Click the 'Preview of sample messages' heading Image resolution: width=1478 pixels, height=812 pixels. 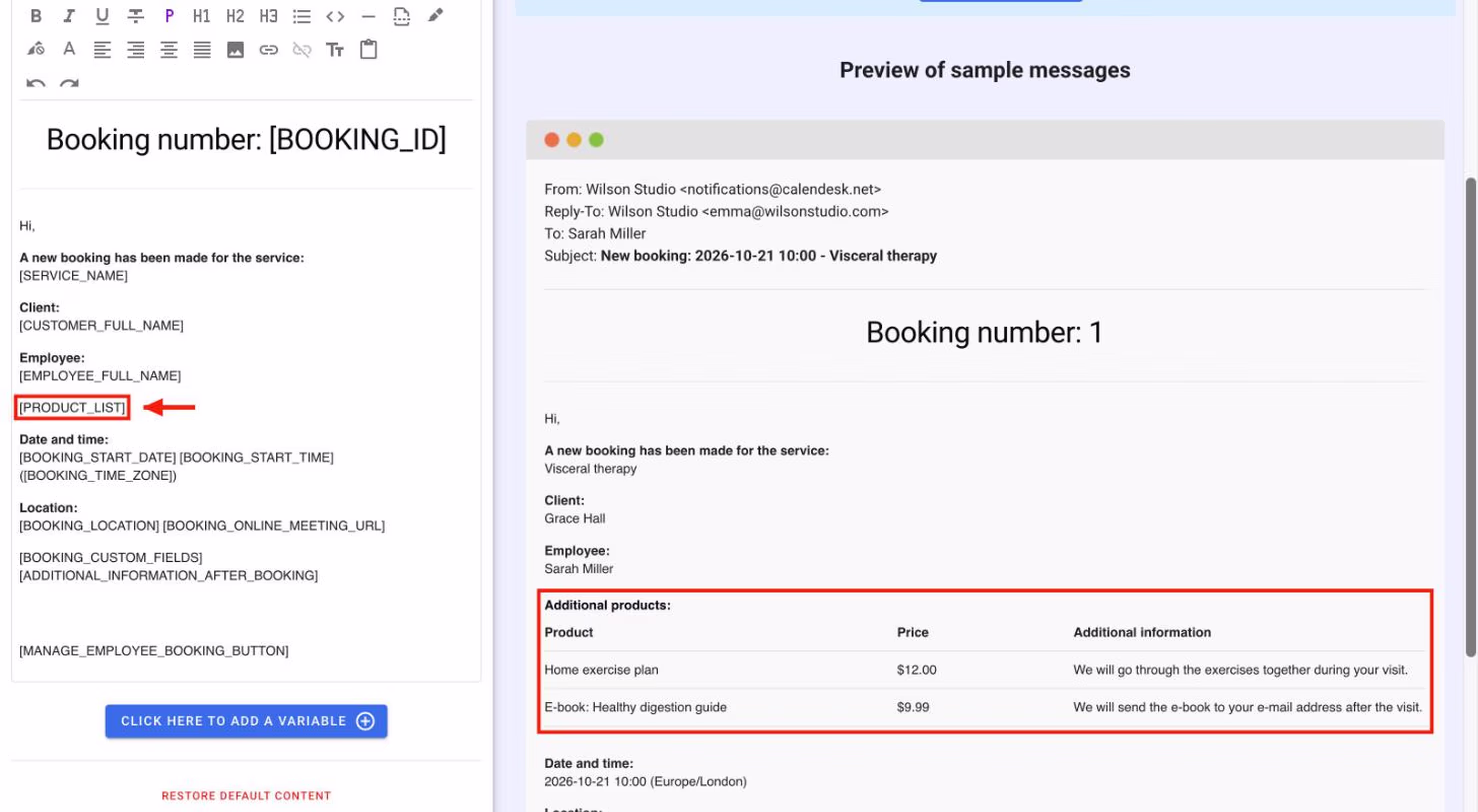tap(985, 70)
